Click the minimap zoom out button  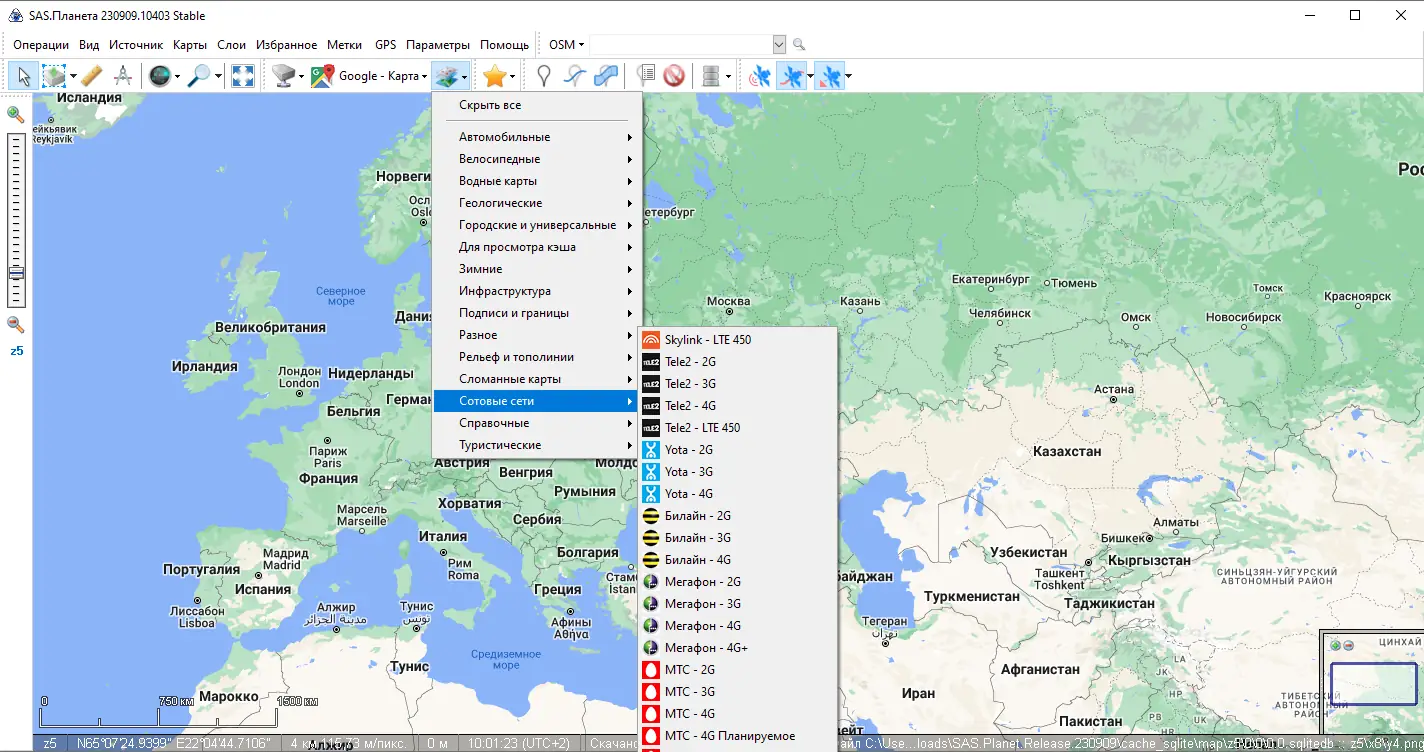1348,645
